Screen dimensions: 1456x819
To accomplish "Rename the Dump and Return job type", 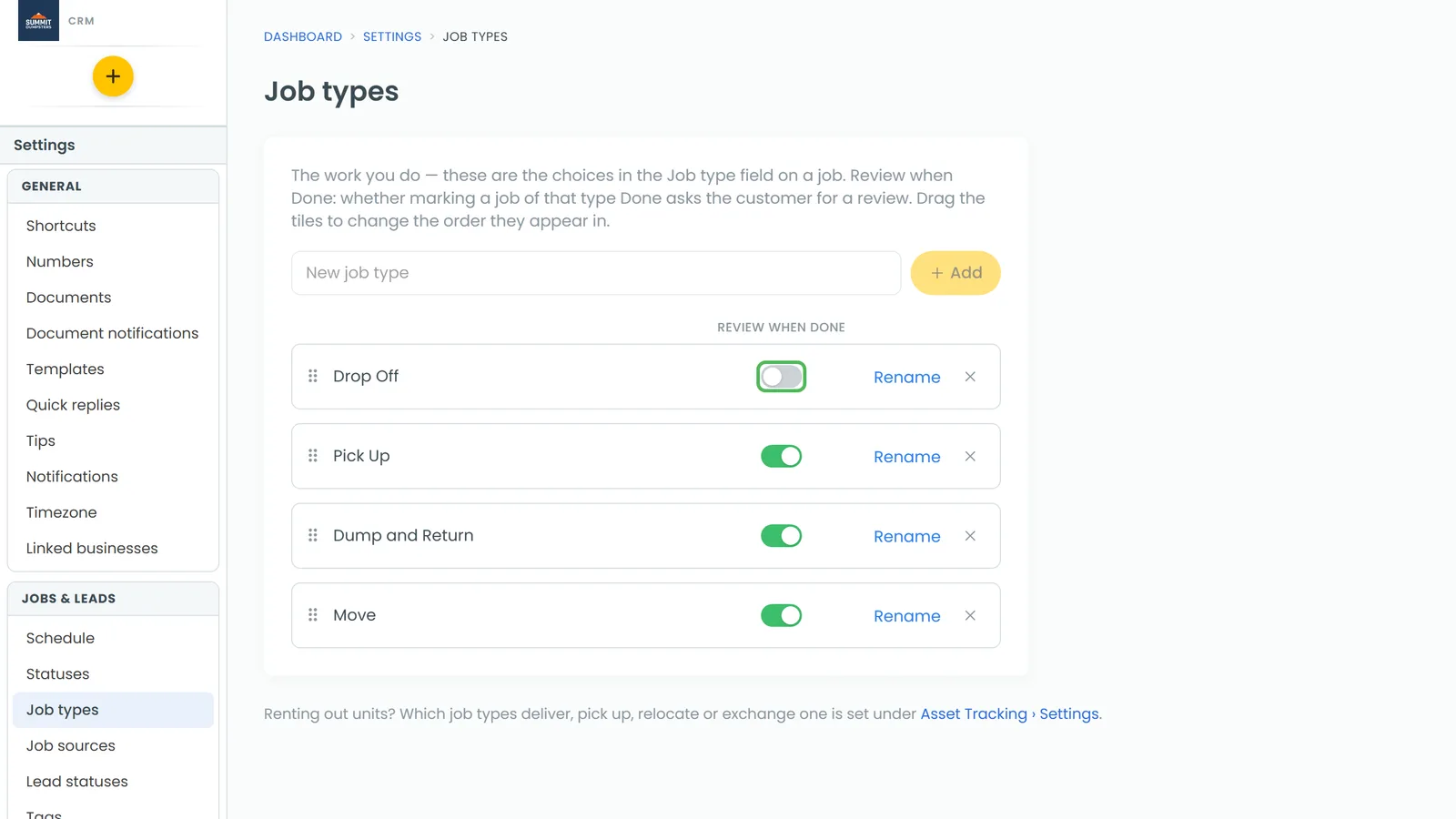I will pos(906,536).
